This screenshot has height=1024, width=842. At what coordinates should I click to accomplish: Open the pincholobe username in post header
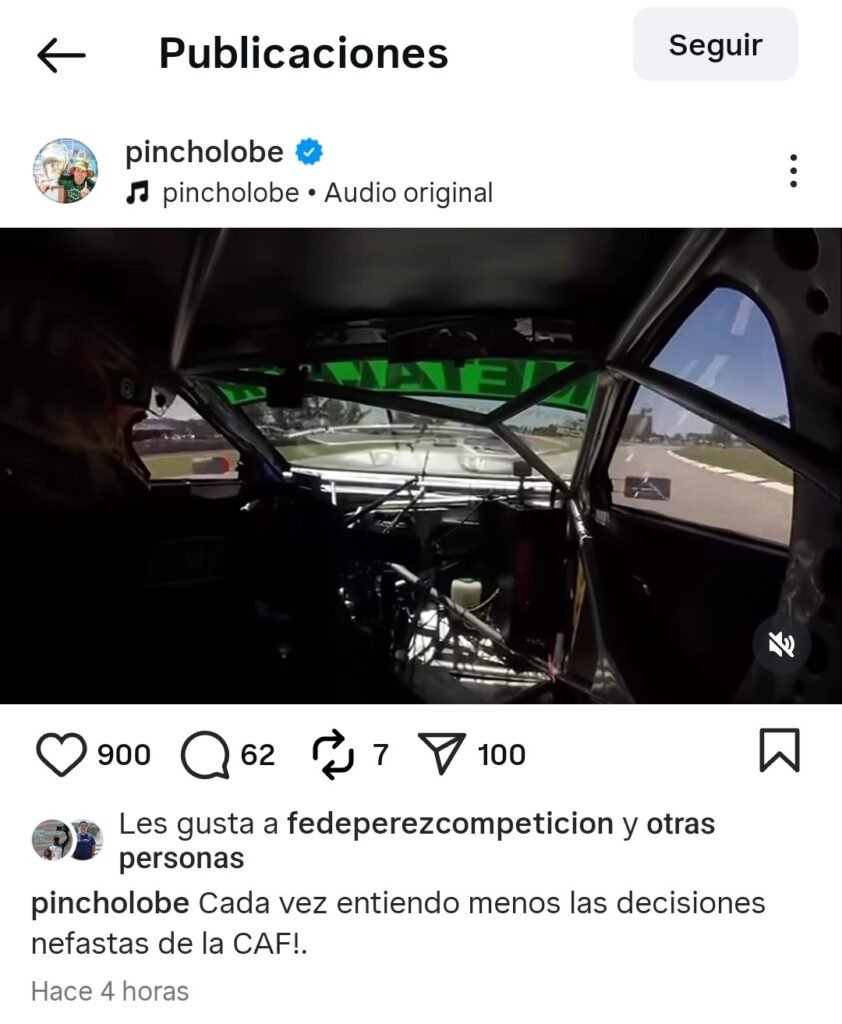pyautogui.click(x=204, y=152)
